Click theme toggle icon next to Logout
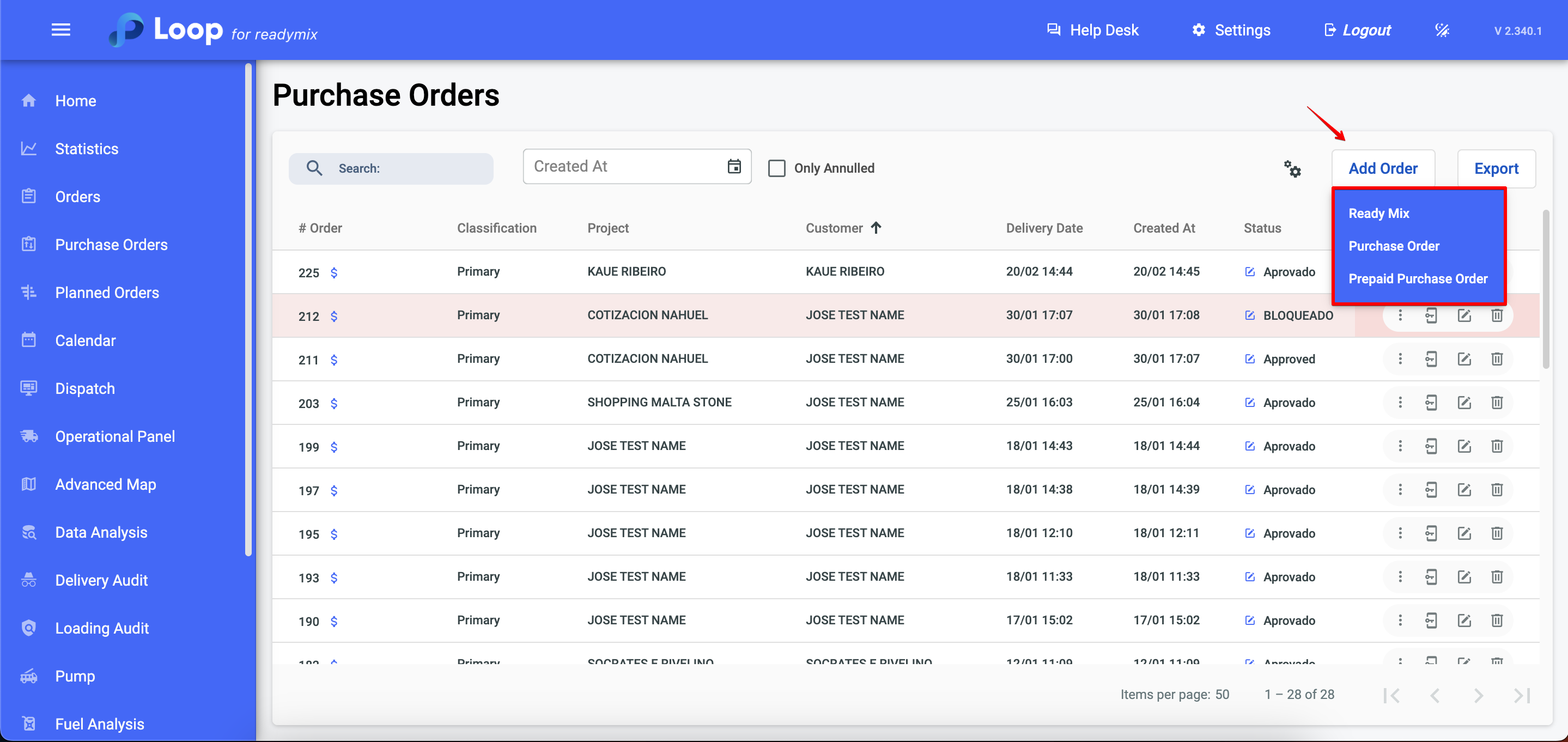The width and height of the screenshot is (1568, 742). (1442, 30)
